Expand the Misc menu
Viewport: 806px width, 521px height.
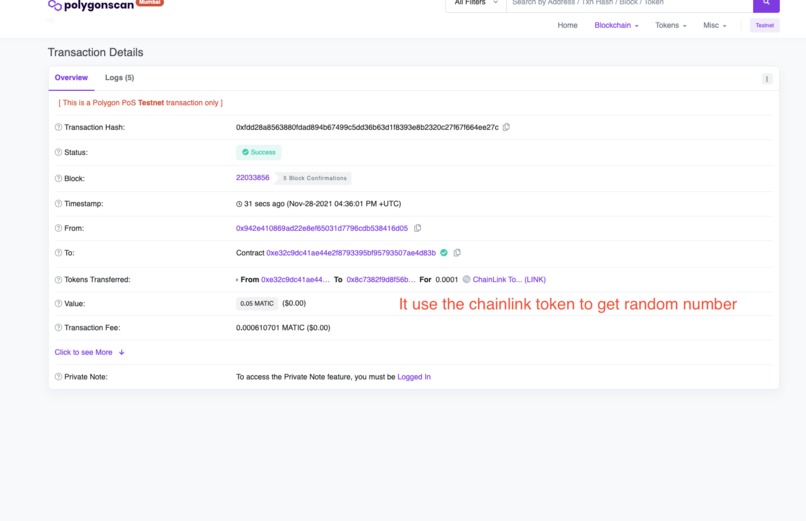pos(715,25)
